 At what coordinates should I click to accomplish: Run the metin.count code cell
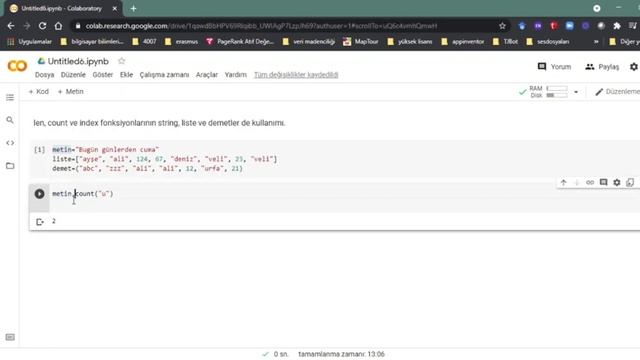[x=39, y=194]
